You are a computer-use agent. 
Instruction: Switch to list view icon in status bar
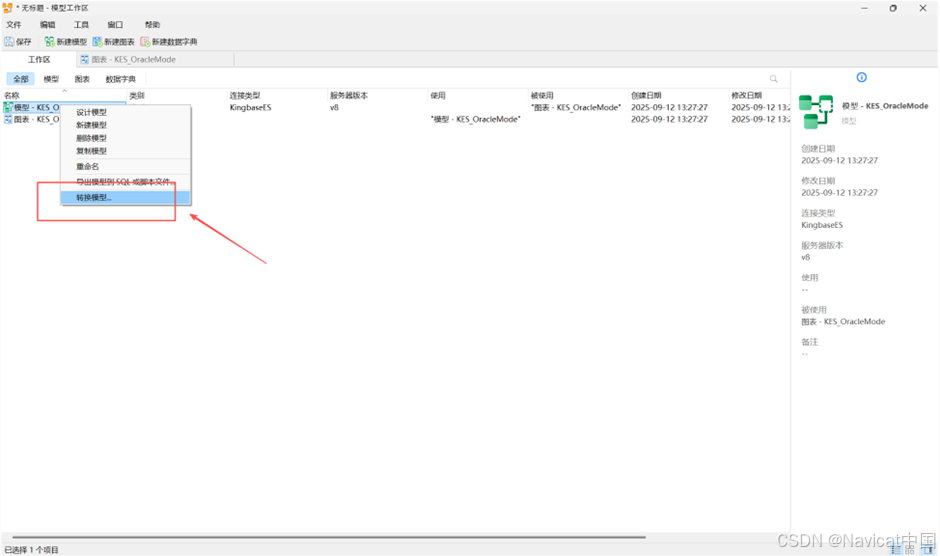coord(896,549)
